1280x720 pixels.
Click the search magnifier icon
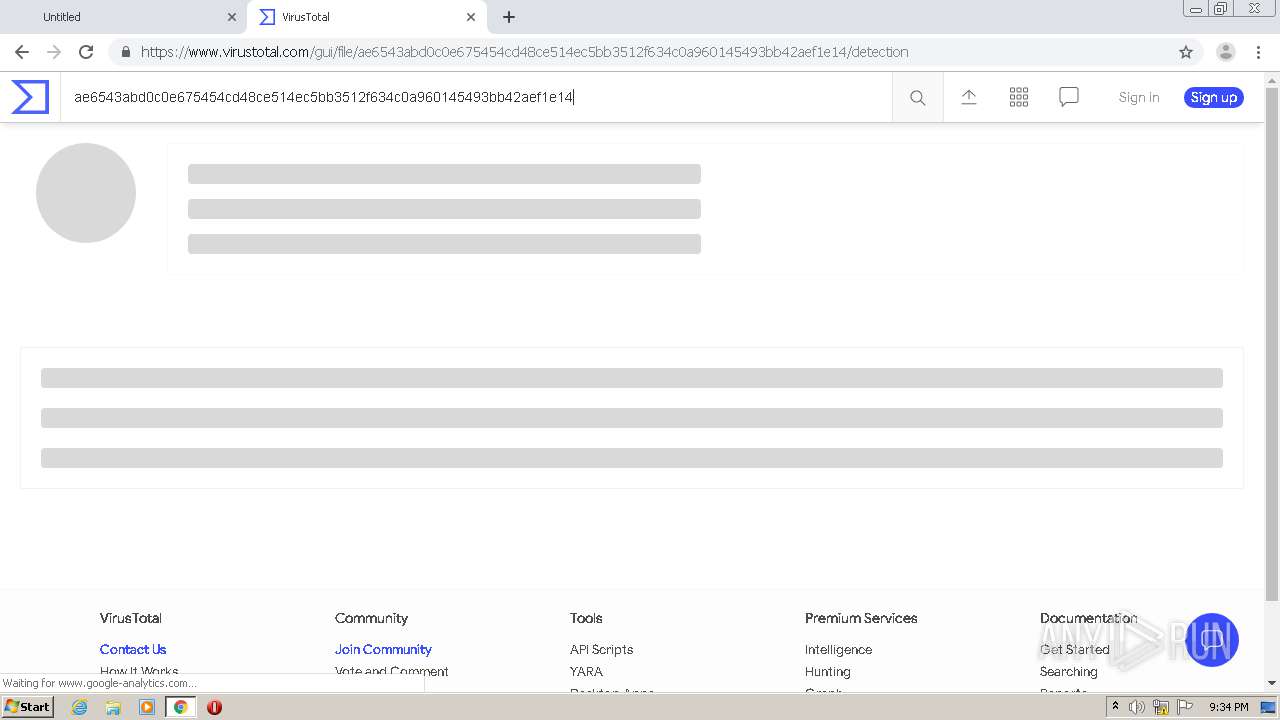917,97
